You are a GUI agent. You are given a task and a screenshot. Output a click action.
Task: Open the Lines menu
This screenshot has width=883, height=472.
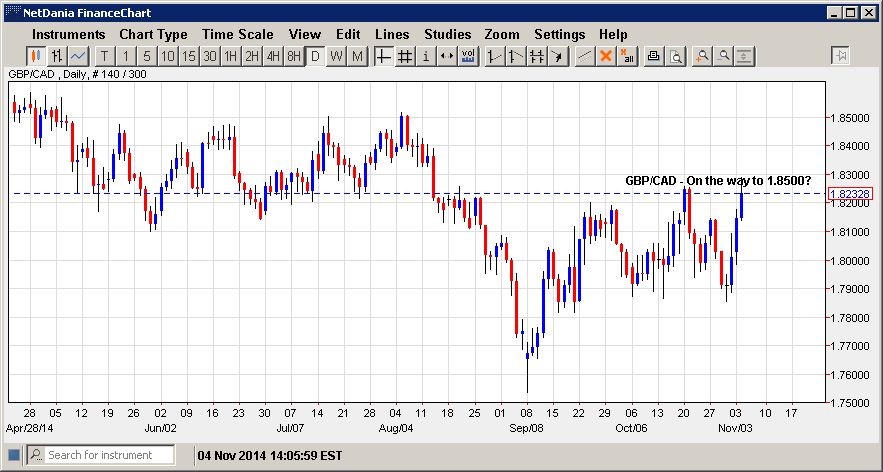click(392, 34)
